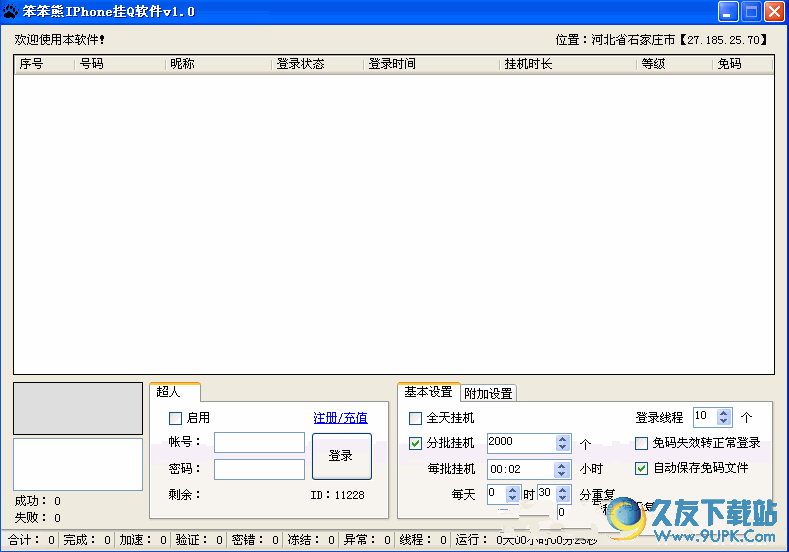Focus the 帐号 input field
789x552 pixels.
(259, 442)
